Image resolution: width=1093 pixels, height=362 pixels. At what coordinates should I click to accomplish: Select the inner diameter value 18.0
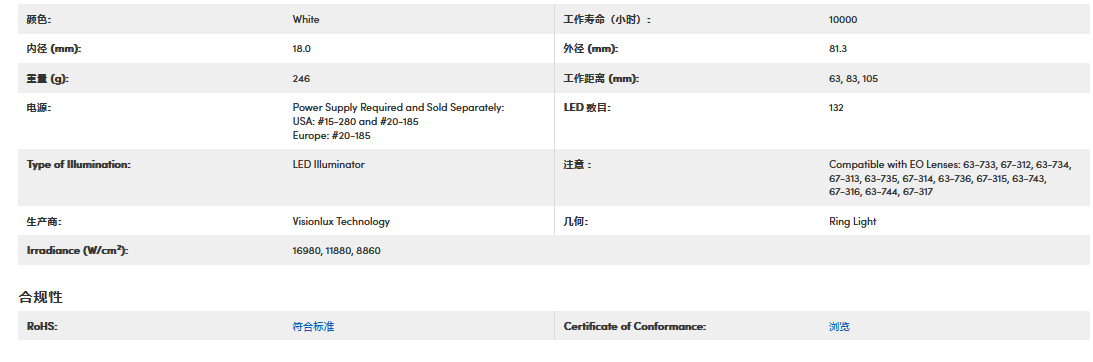tap(302, 49)
